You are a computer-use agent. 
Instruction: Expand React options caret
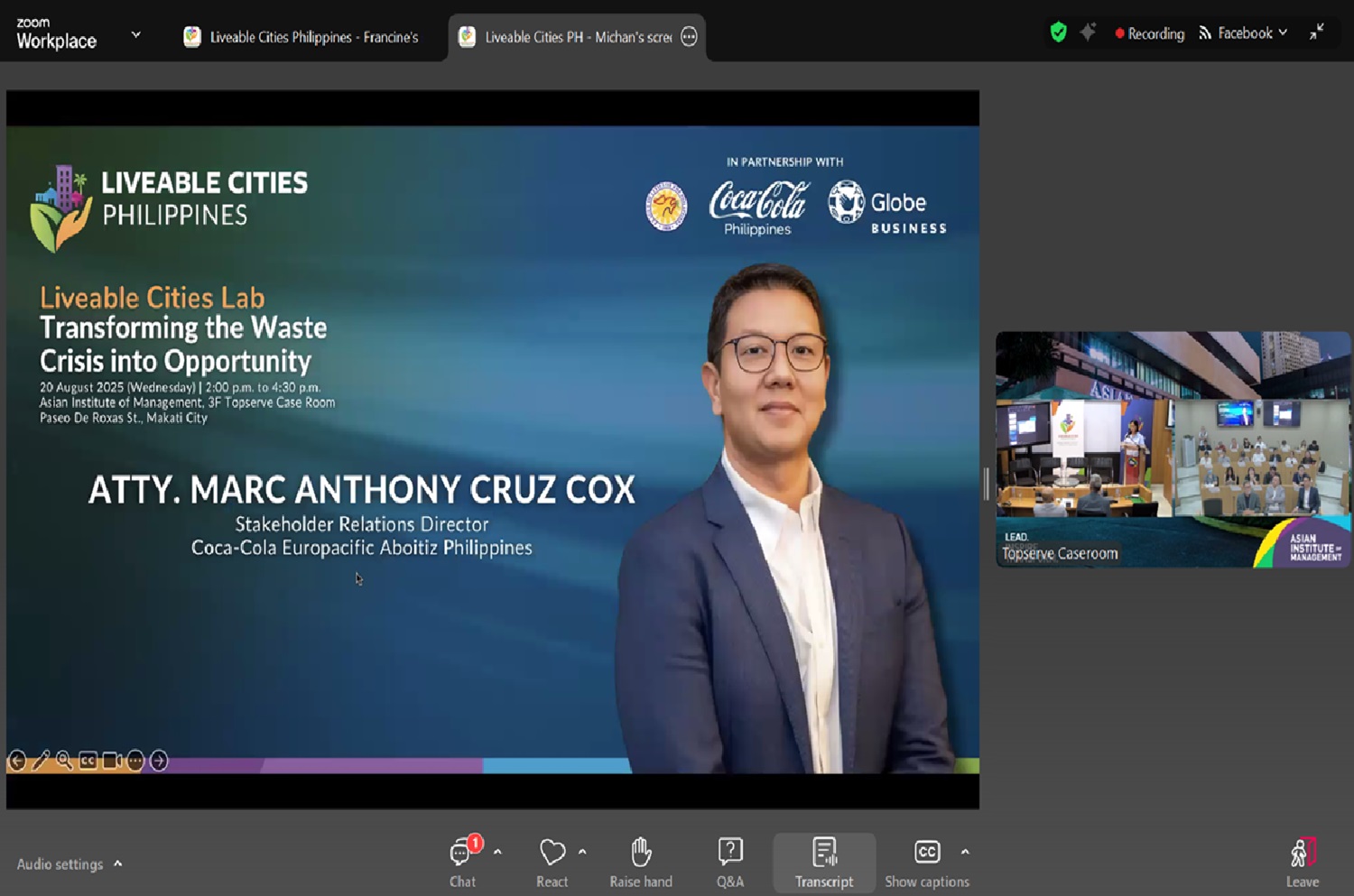582,851
